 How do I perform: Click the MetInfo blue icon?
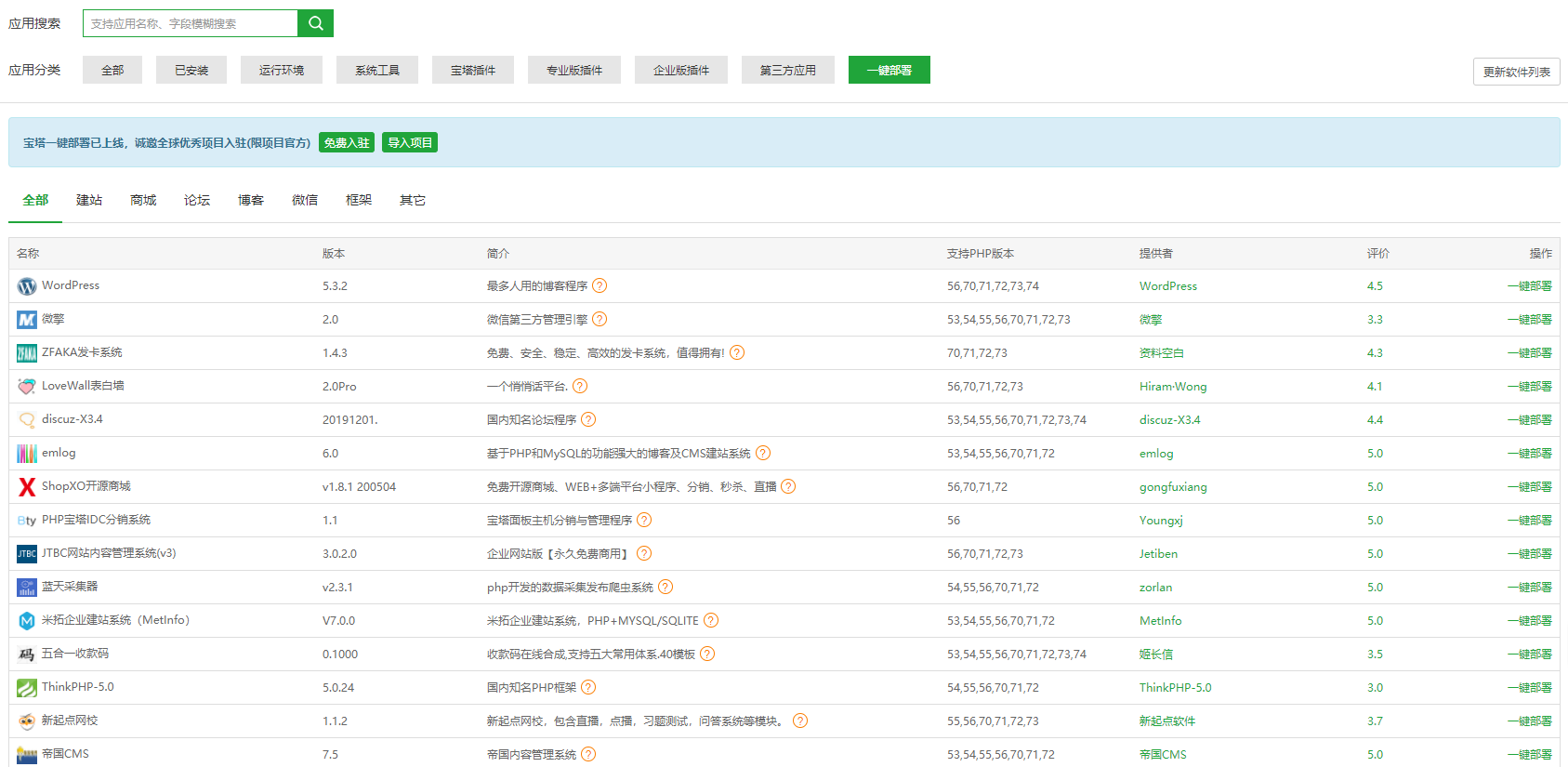point(27,621)
